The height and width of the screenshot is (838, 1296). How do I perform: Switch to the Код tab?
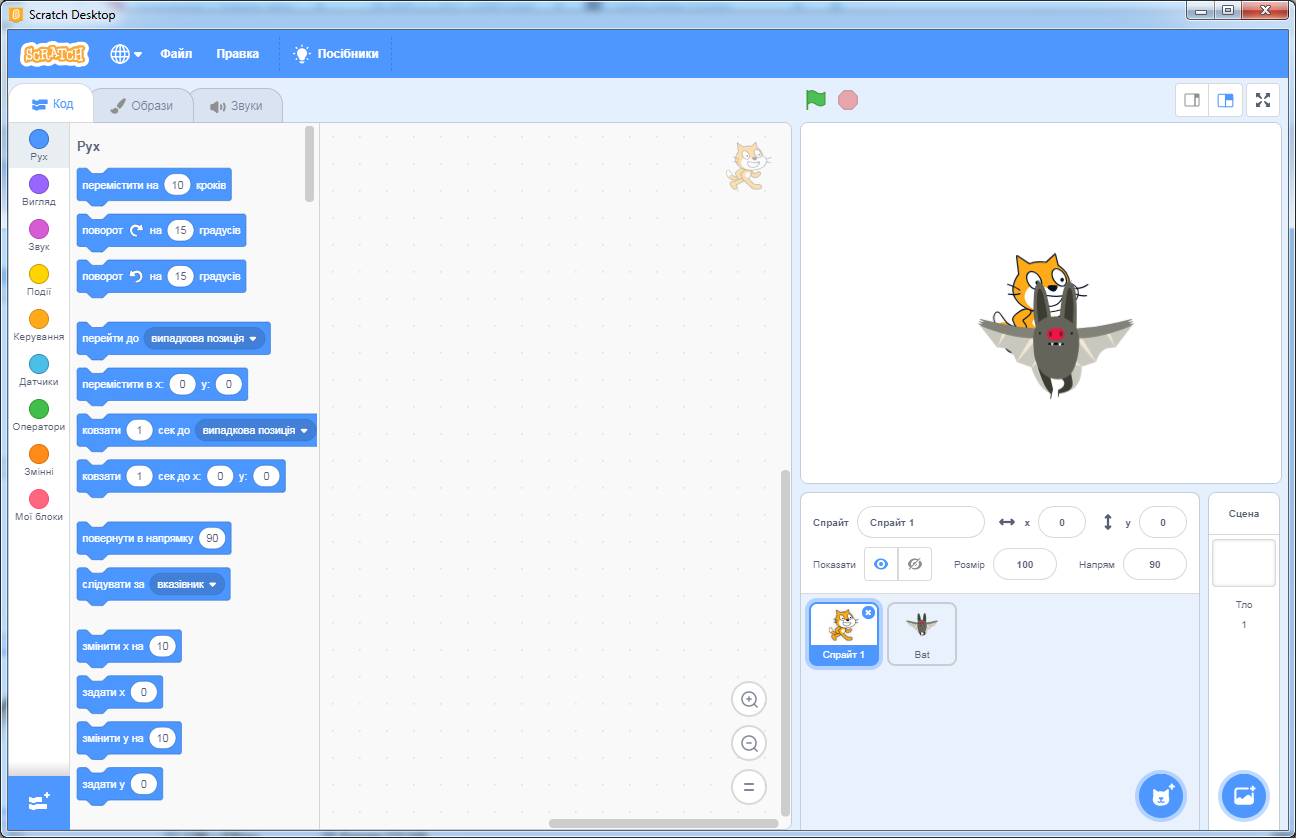point(52,104)
